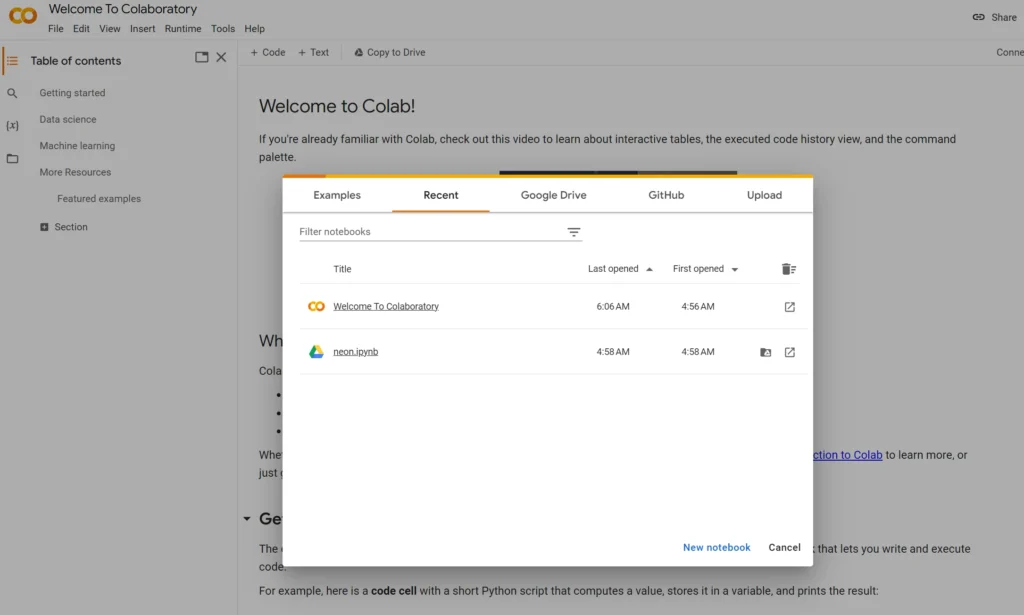
Task: Click the Colab logo in the header
Action: (x=22, y=15)
